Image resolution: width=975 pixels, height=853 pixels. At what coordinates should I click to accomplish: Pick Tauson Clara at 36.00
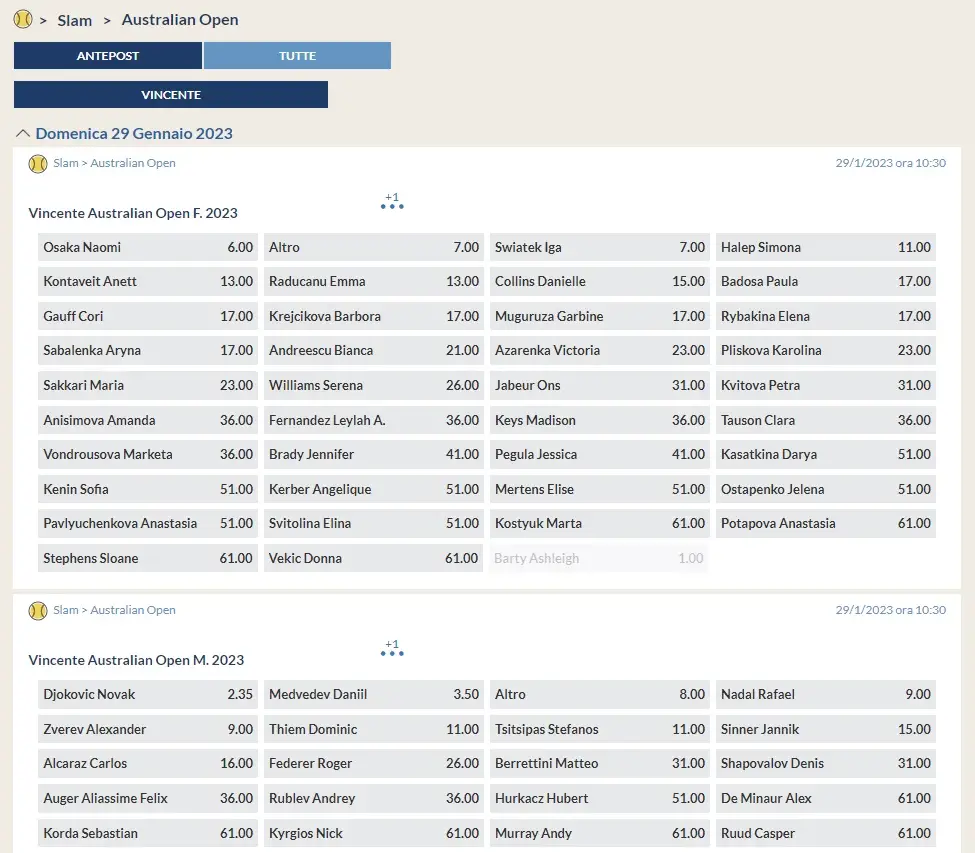(826, 420)
